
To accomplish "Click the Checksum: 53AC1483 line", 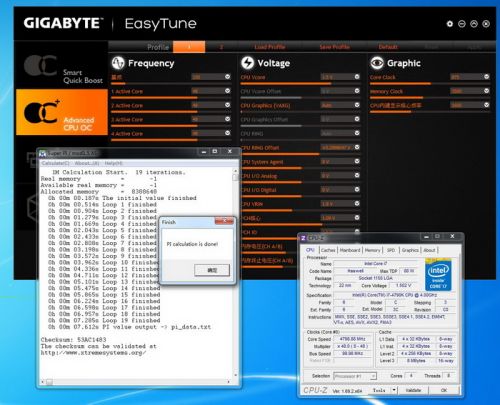I will [73, 340].
